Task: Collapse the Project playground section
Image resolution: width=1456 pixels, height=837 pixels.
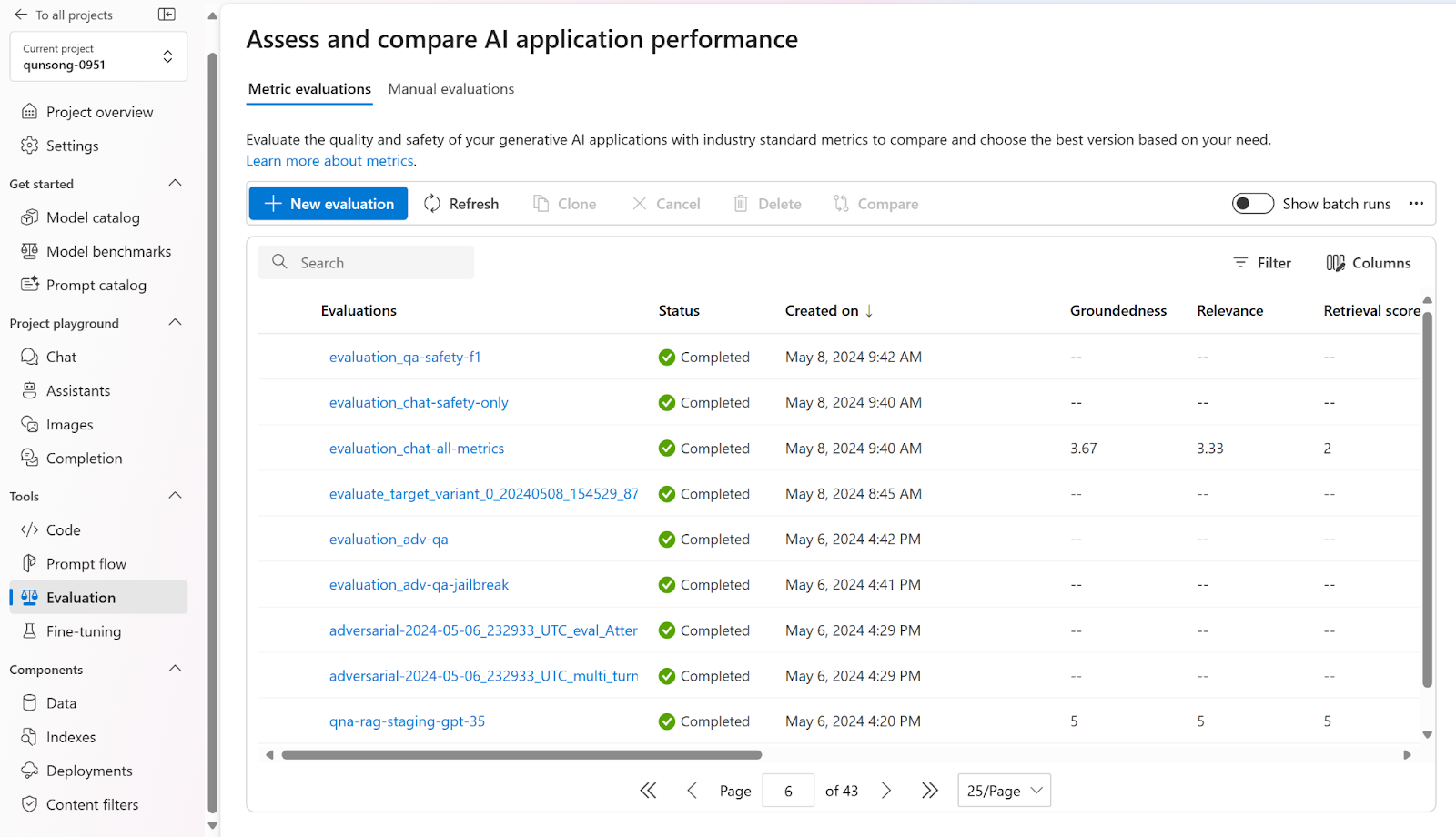Action: pyautogui.click(x=176, y=323)
